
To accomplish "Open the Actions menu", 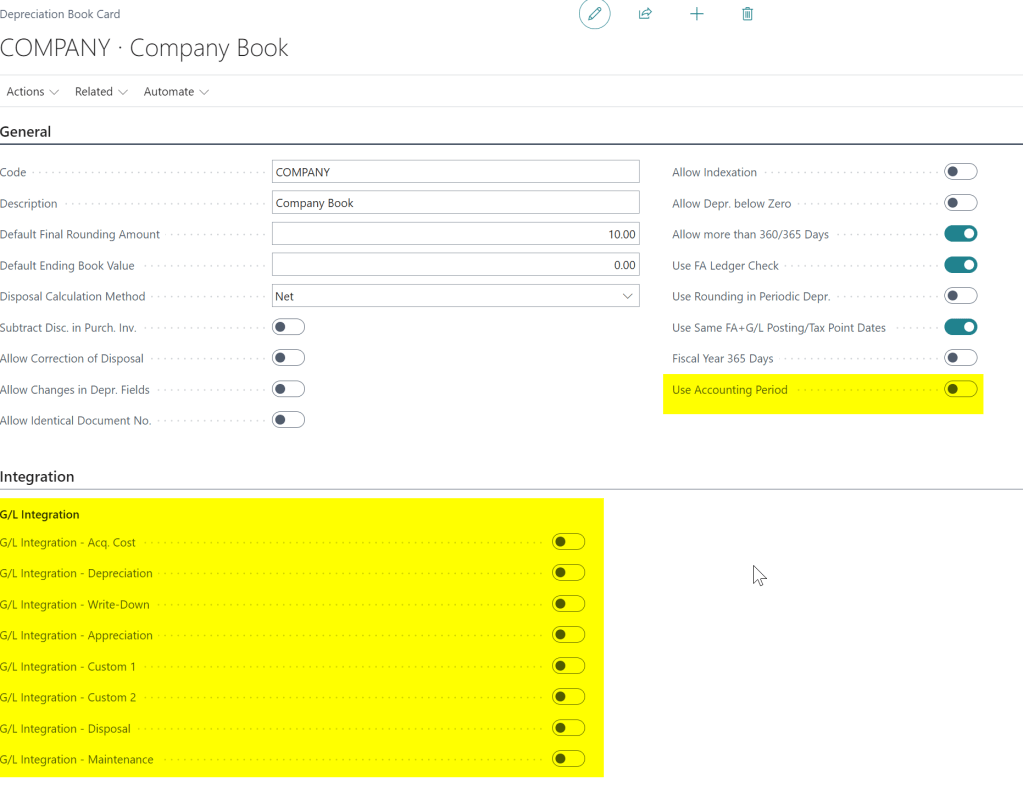I will (x=32, y=91).
